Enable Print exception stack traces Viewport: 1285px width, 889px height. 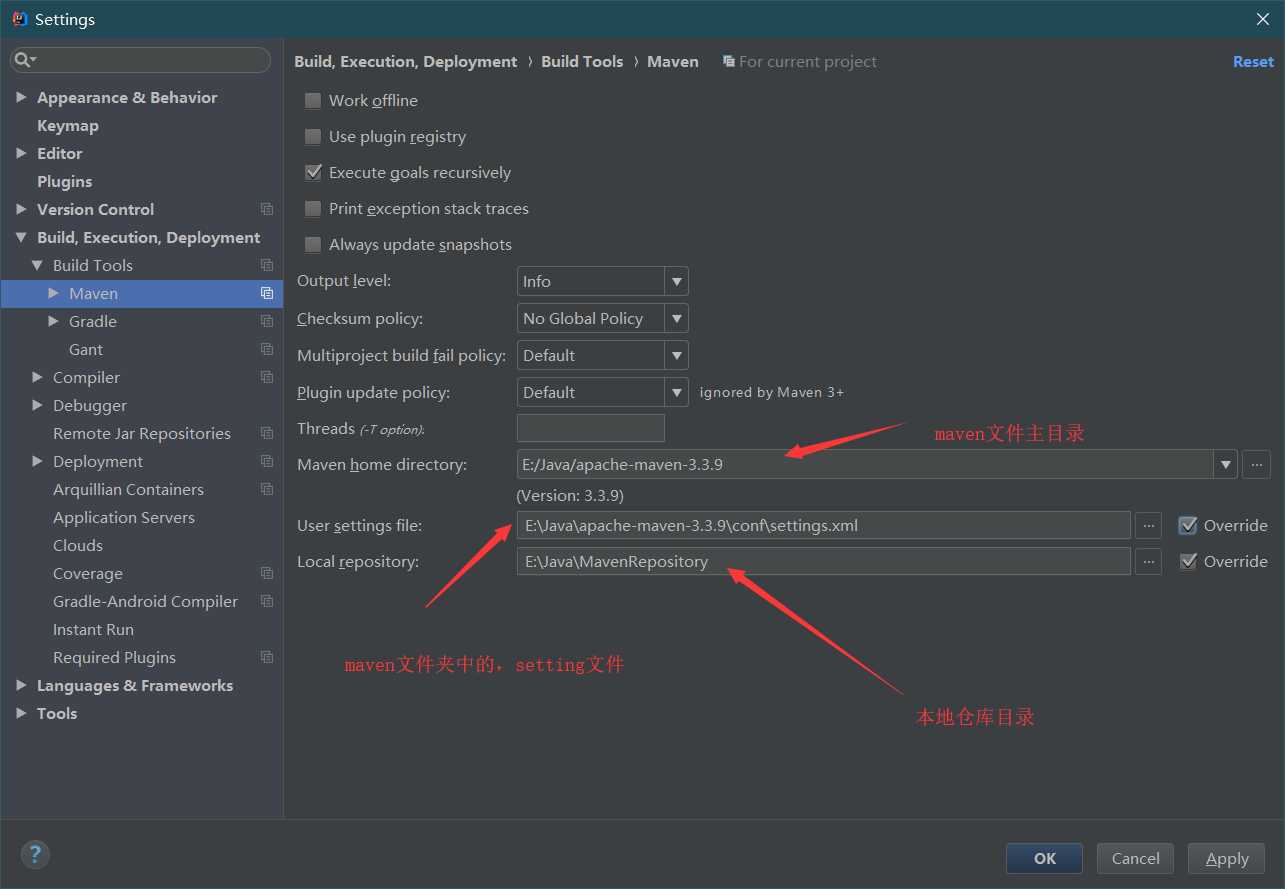[x=313, y=208]
